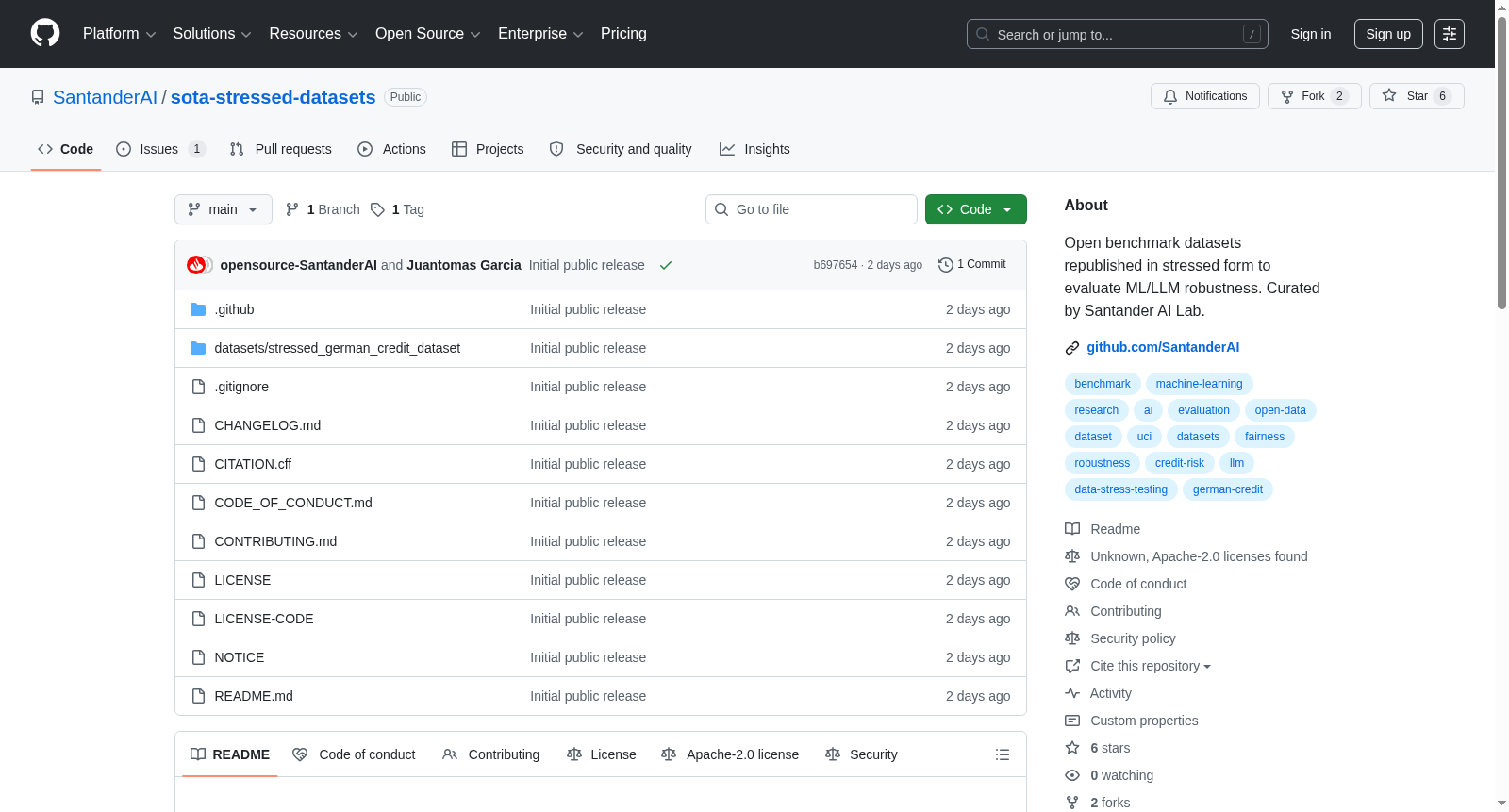
Task: Open the Security and quality tab
Action: (621, 149)
